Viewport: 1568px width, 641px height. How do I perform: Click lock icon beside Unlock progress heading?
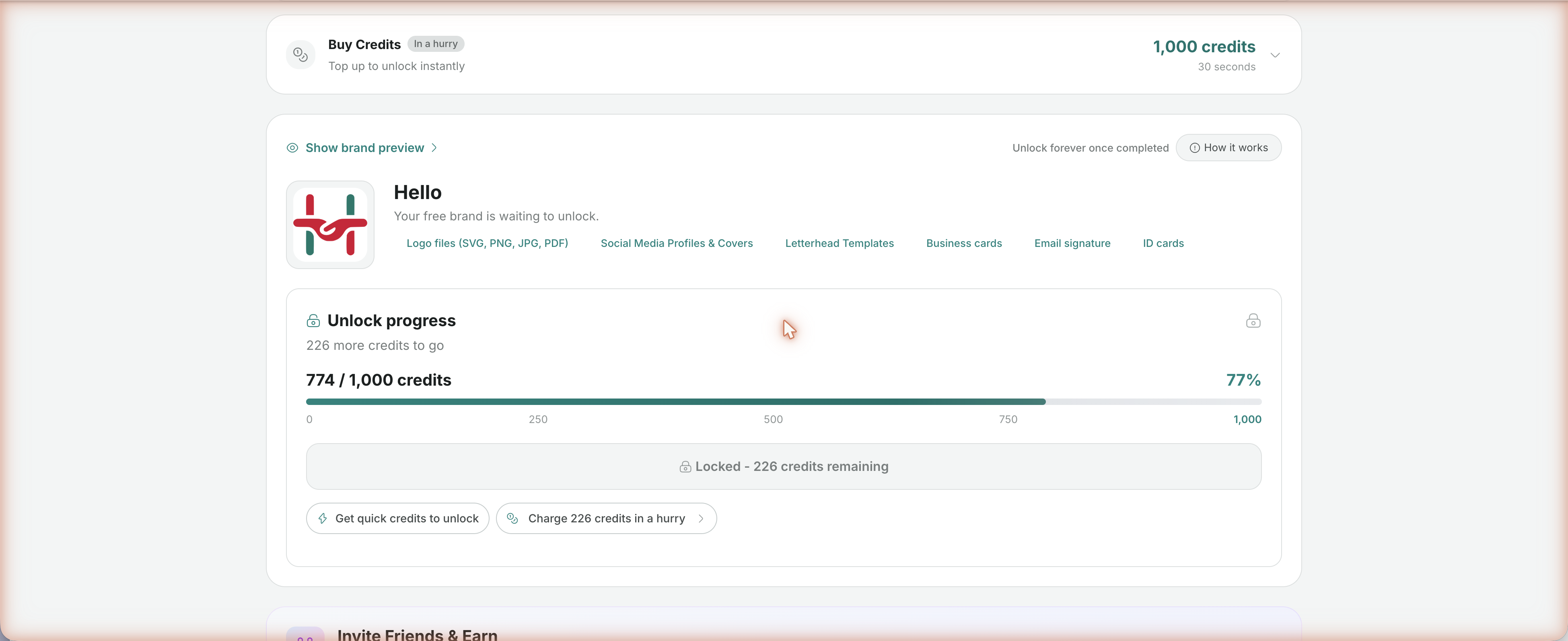click(313, 321)
